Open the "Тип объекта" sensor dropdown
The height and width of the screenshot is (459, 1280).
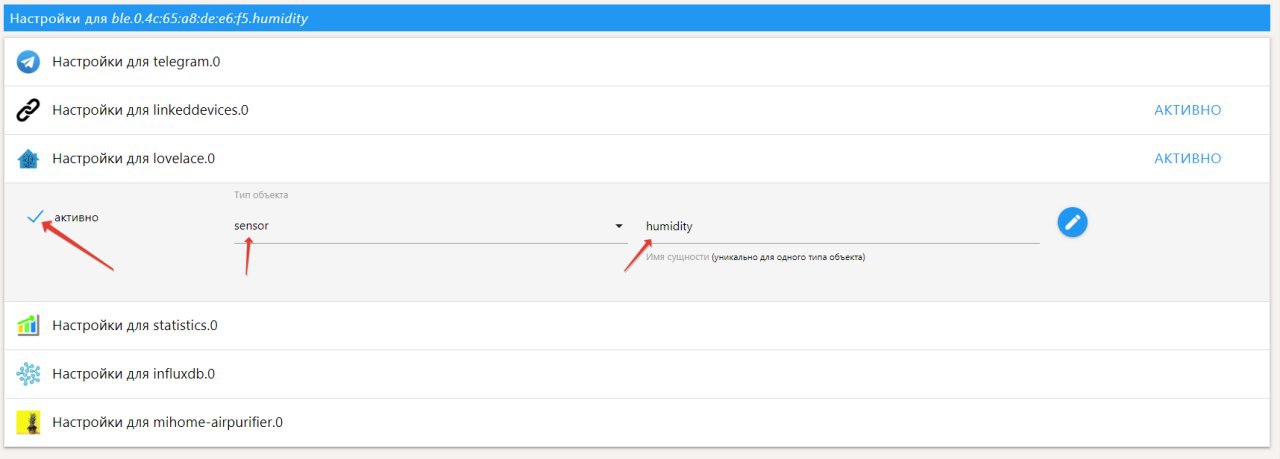pos(430,226)
